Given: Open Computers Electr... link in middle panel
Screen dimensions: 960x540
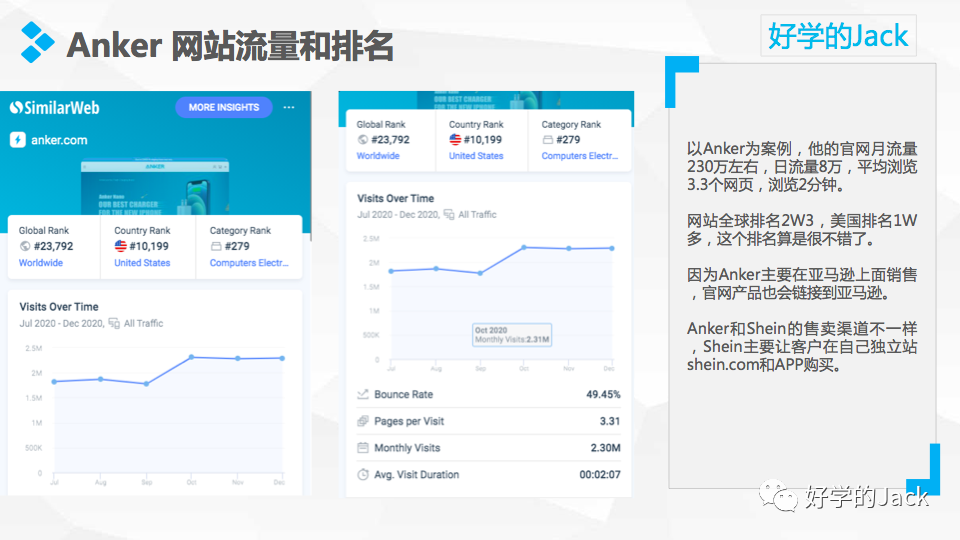Looking at the screenshot, I should 580,156.
